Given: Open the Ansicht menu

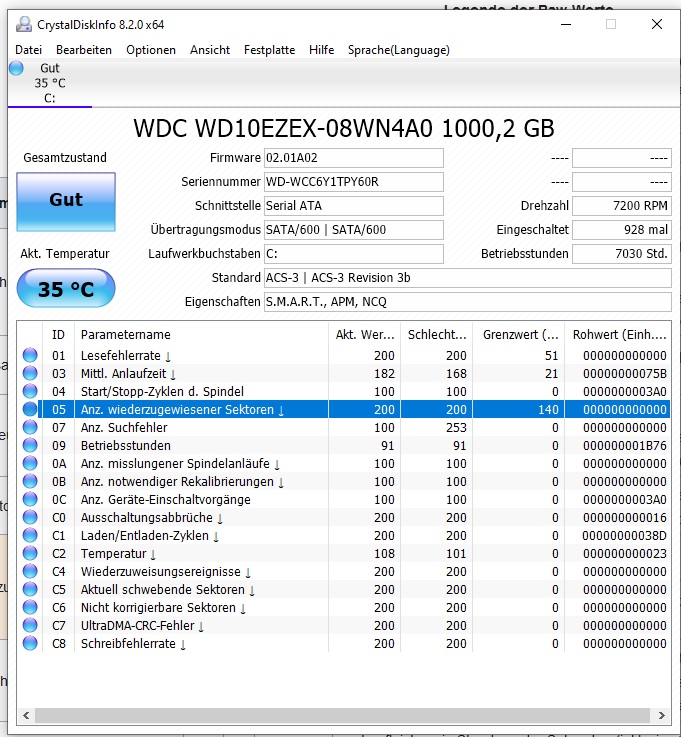Looking at the screenshot, I should pyautogui.click(x=210, y=50).
